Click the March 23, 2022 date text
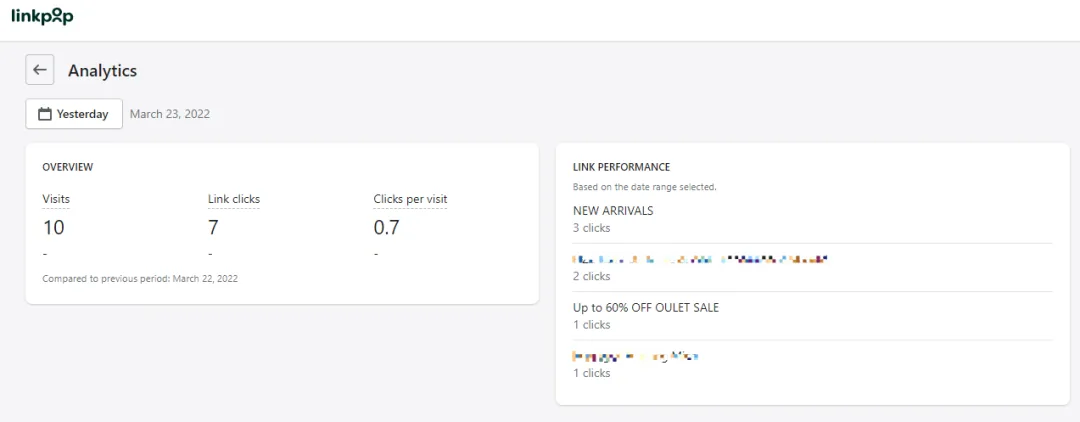 [169, 114]
